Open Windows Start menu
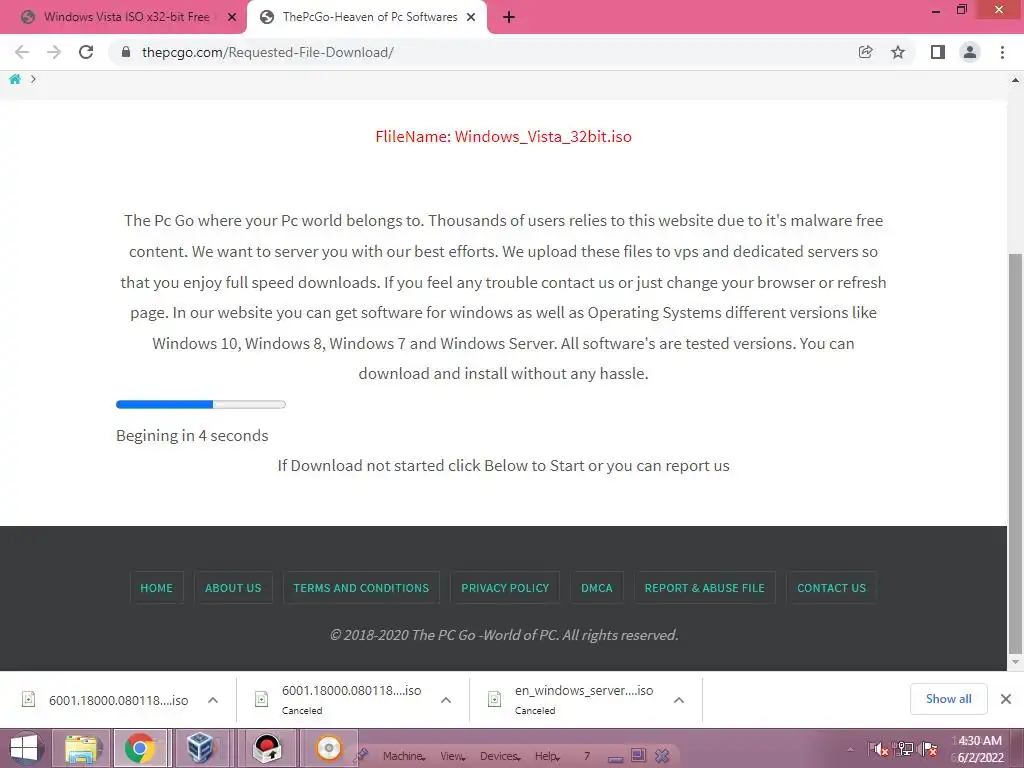This screenshot has height=768, width=1024. [x=24, y=748]
